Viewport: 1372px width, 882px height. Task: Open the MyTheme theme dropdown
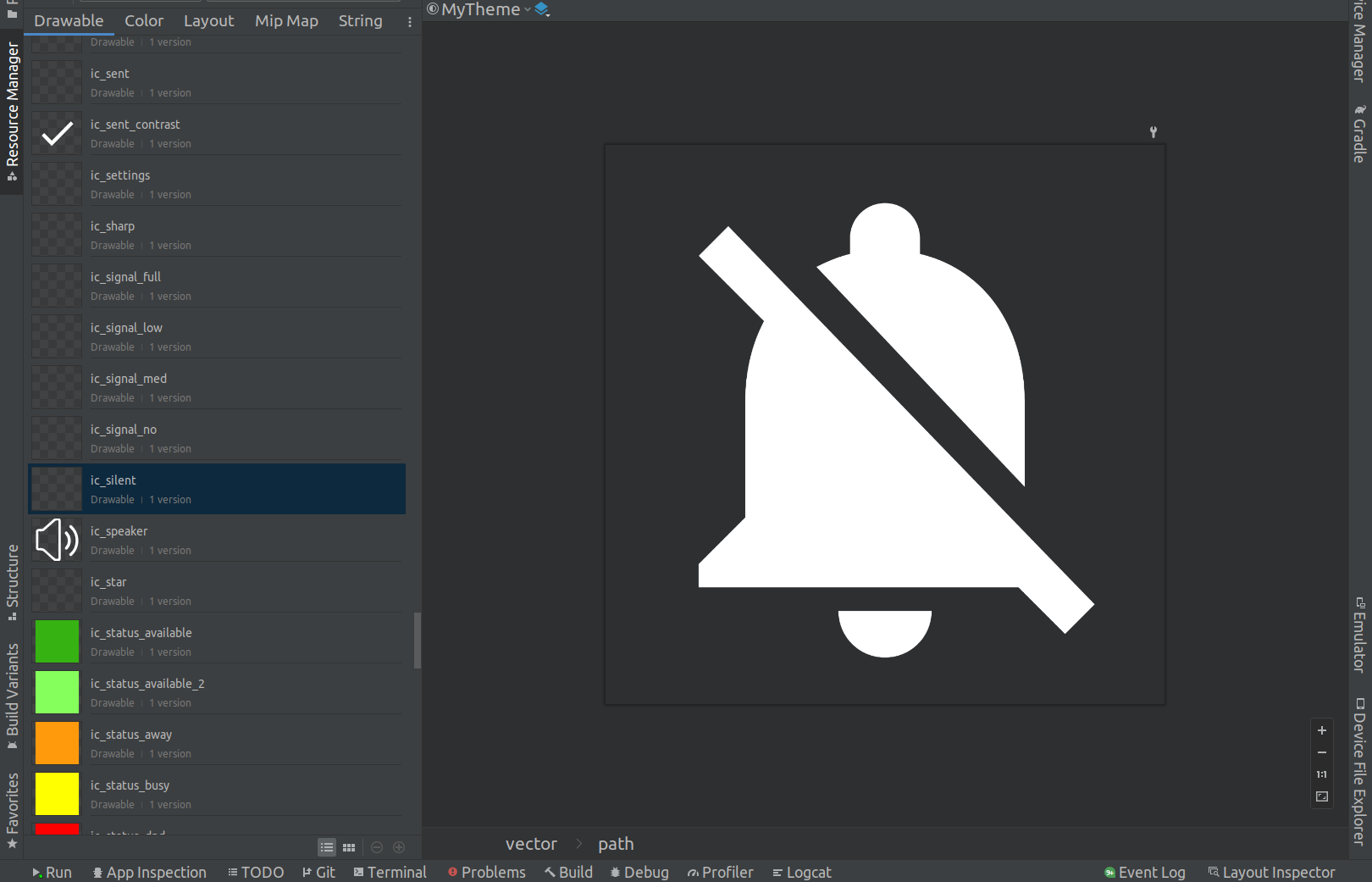click(x=479, y=9)
